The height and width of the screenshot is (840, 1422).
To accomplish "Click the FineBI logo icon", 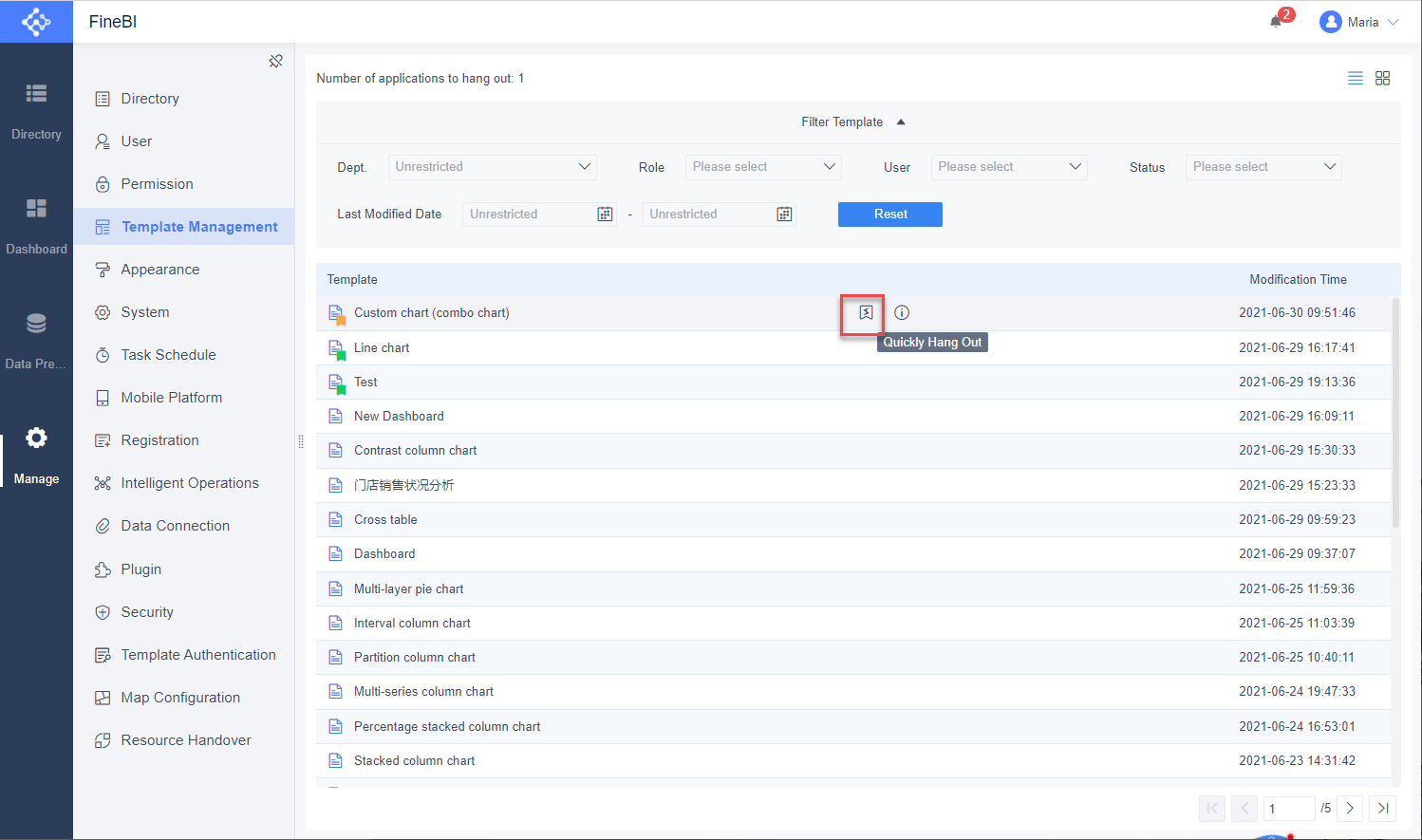I will [36, 21].
